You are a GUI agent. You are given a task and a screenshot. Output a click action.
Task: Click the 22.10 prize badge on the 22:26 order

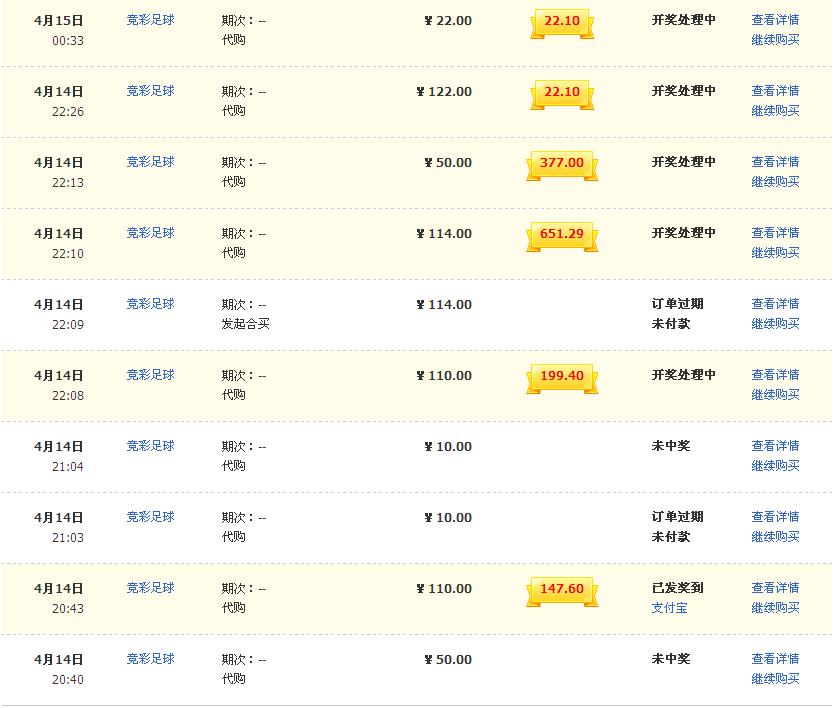(561, 92)
